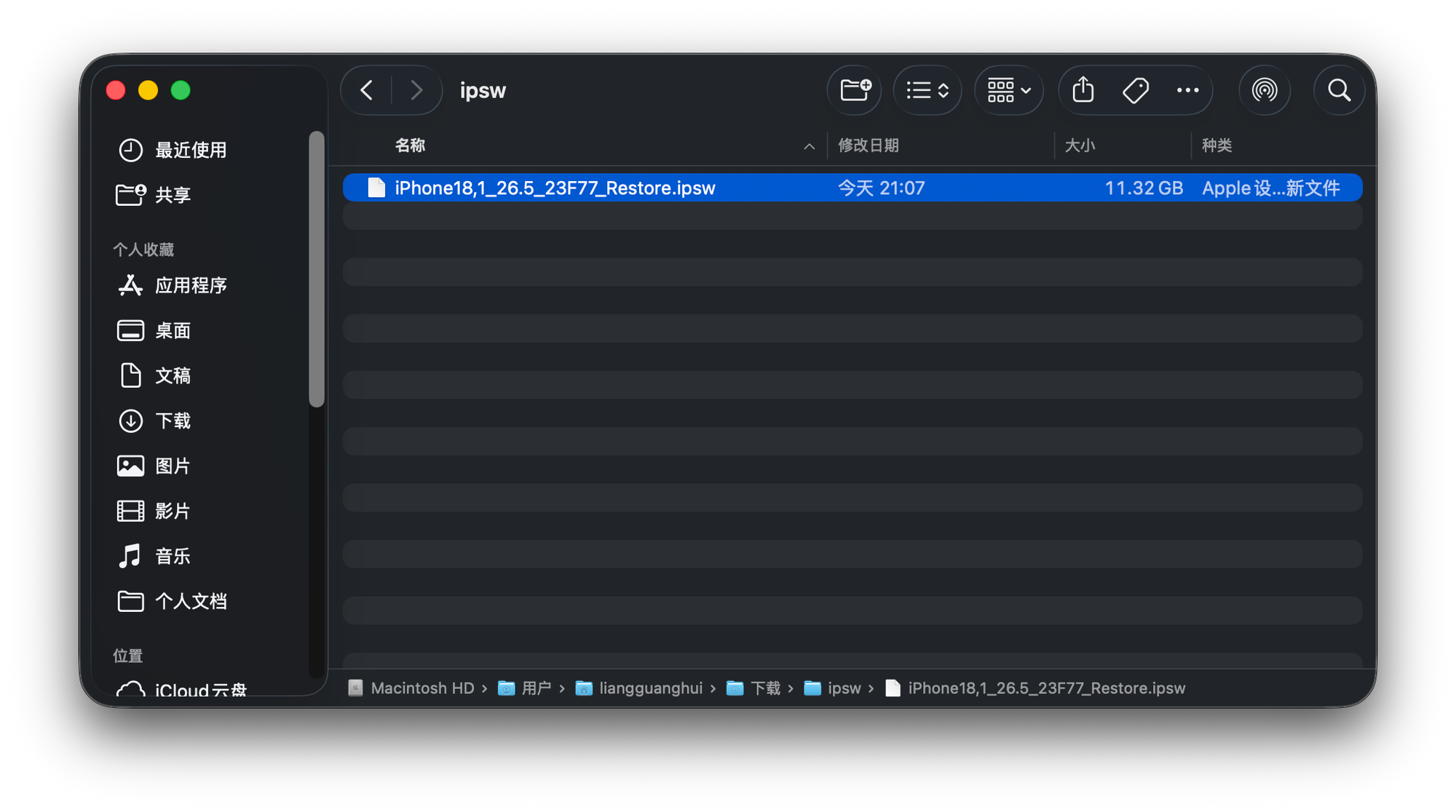Click the tag icon to edit tags
The width and height of the screenshot is (1456, 812).
pos(1136,90)
